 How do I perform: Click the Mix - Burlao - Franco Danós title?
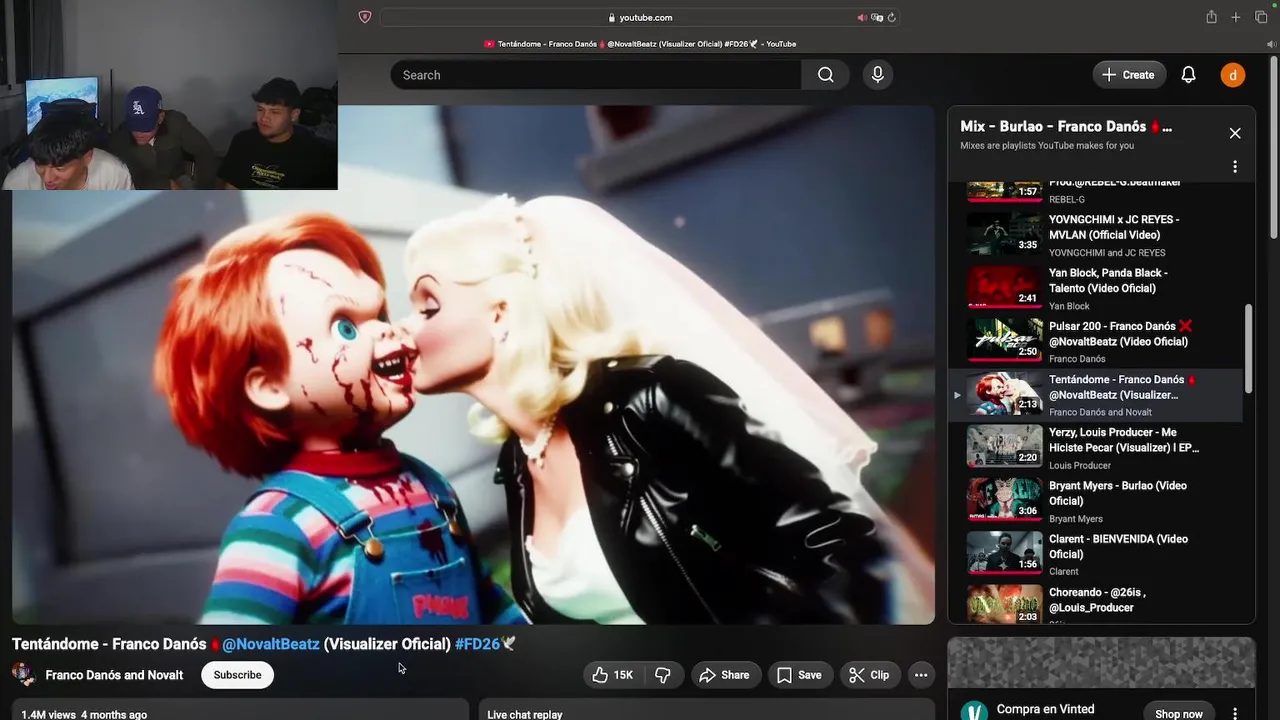1066,126
